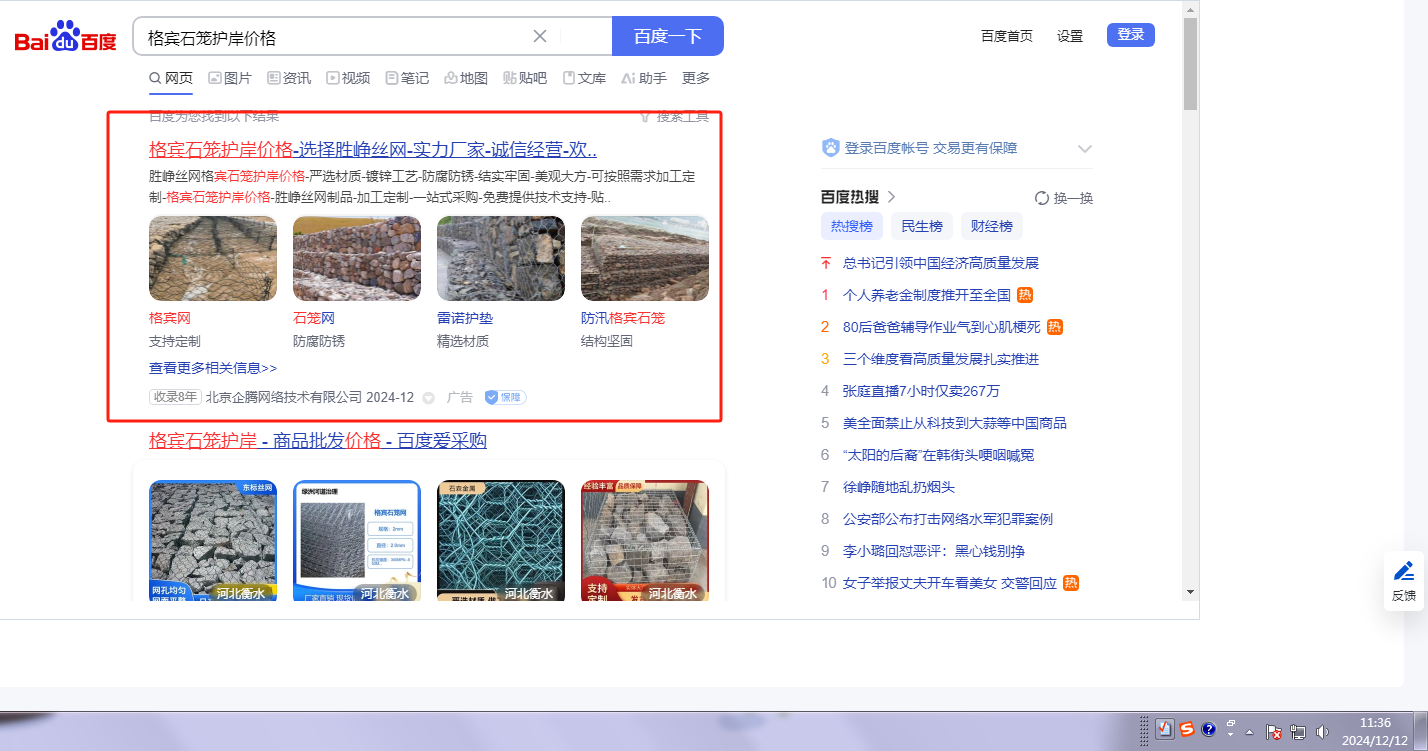Open the ad info dropdown next to 广告
The height and width of the screenshot is (751, 1428).
(x=429, y=398)
